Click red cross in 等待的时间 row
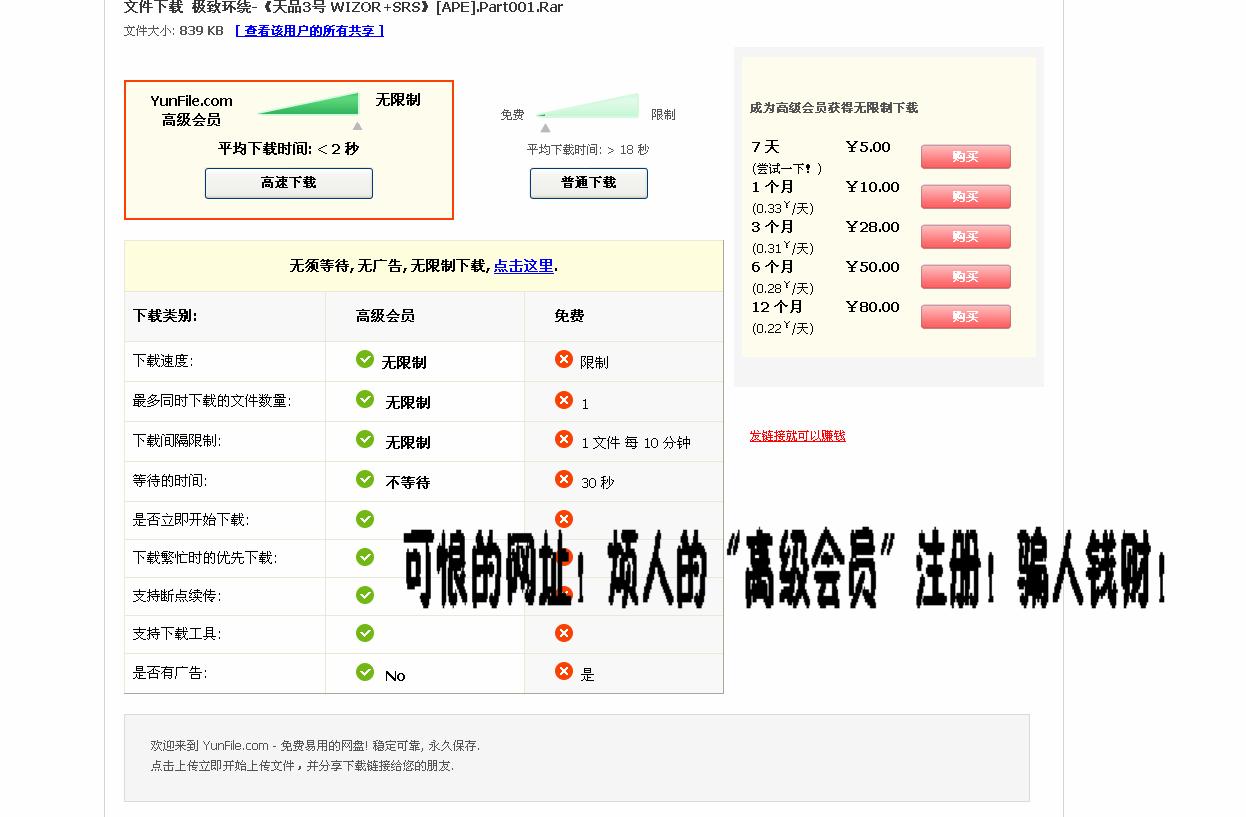 pos(564,479)
